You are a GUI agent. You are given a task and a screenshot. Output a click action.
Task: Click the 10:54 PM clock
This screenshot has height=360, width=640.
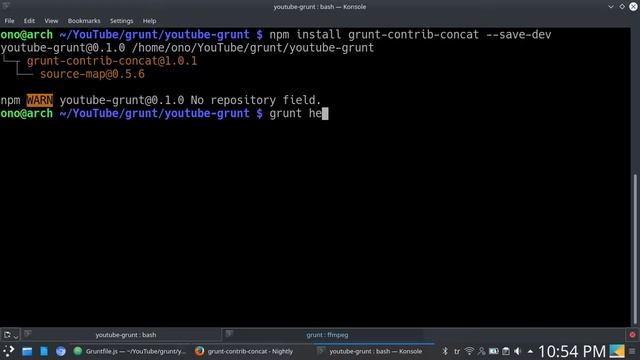coord(571,351)
